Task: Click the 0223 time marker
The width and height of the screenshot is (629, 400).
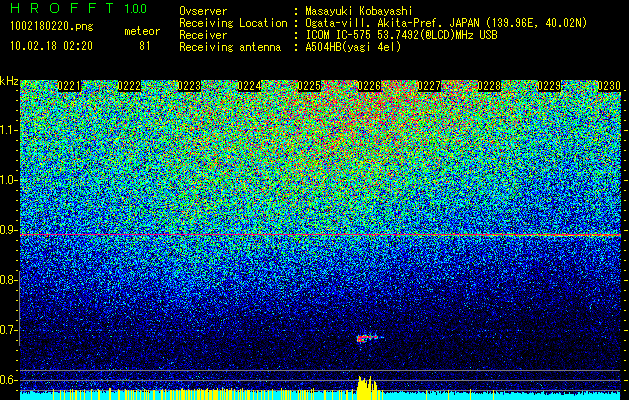Action: click(x=189, y=86)
